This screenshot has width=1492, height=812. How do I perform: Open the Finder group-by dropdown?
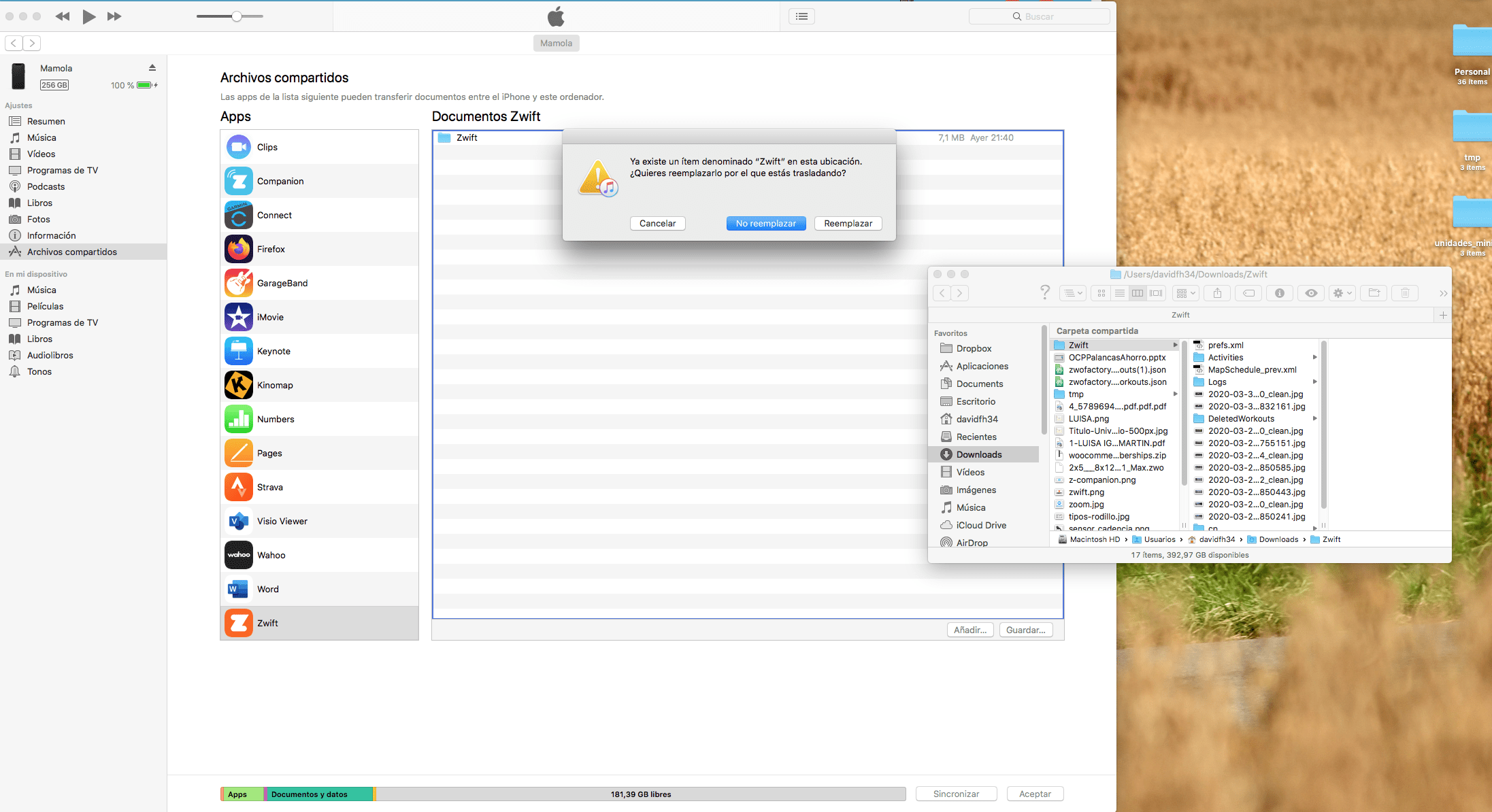pos(1186,293)
